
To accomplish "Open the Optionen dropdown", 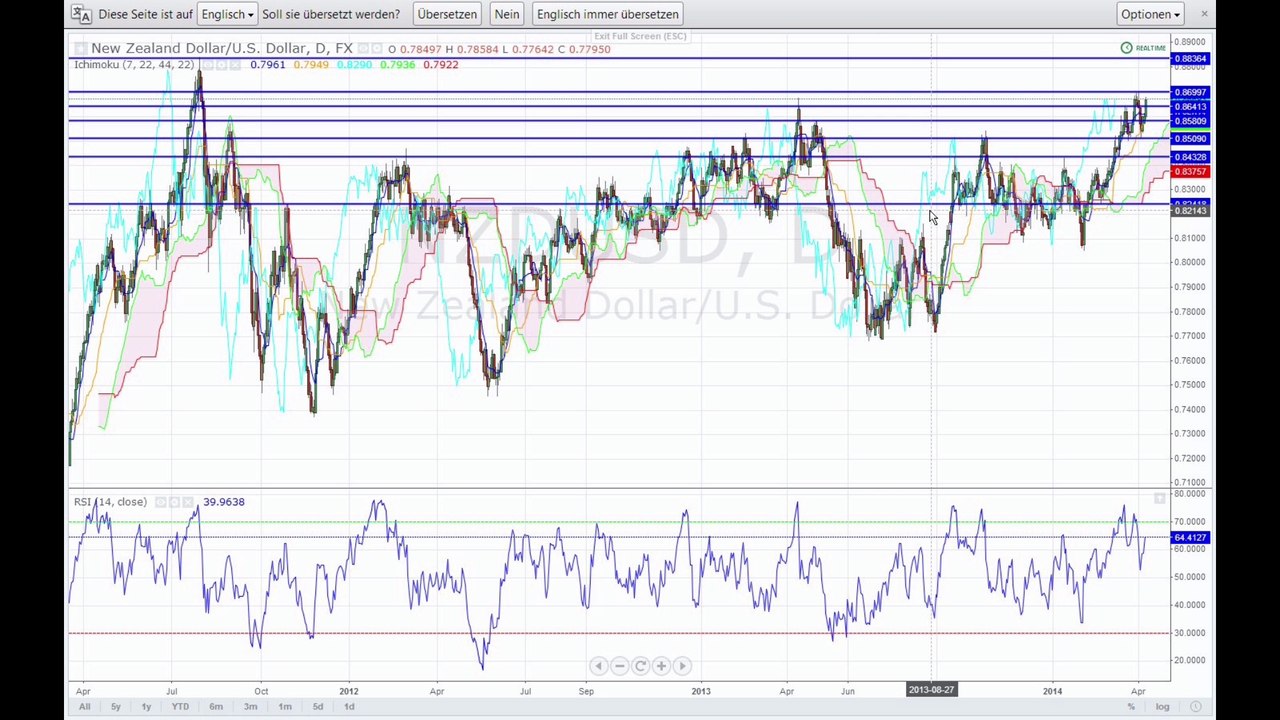I will (x=1150, y=14).
